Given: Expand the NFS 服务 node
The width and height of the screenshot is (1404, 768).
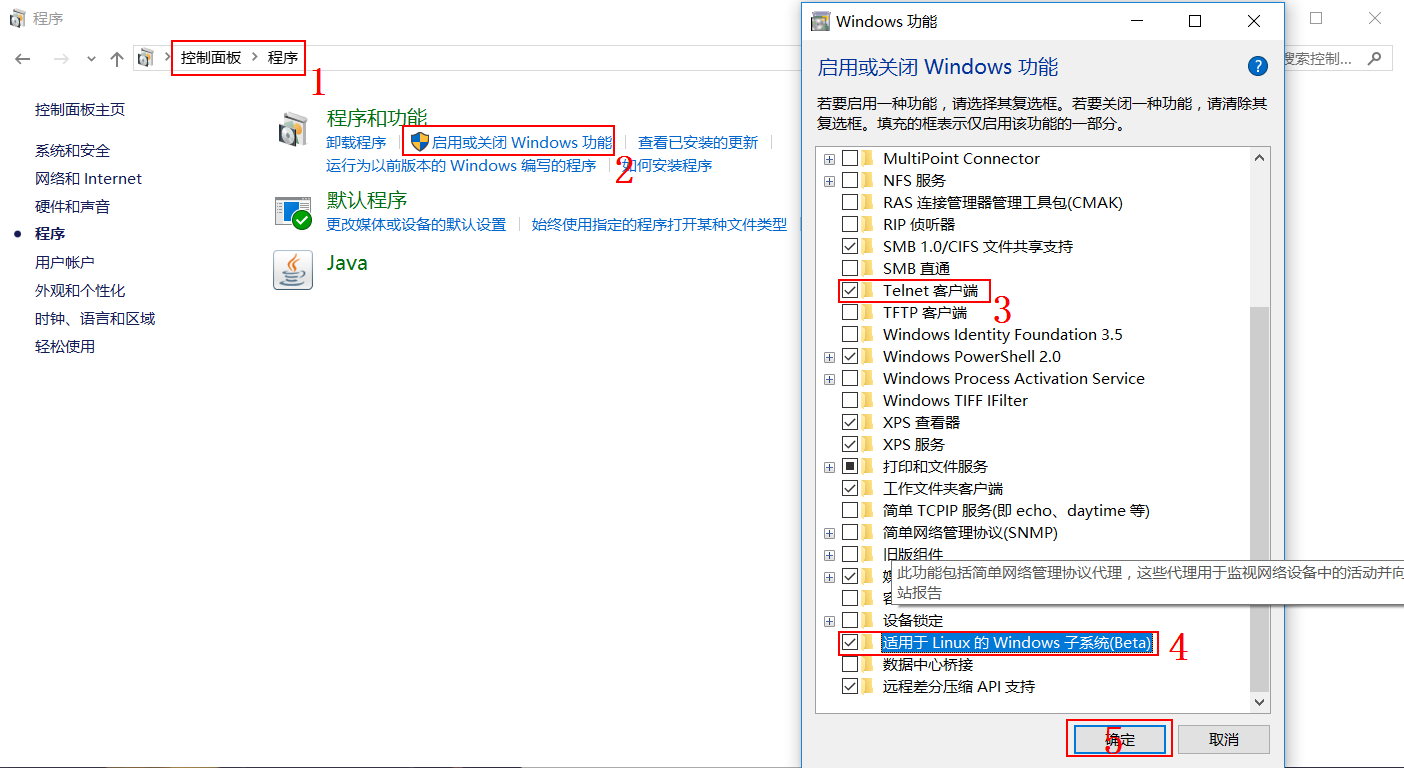Looking at the screenshot, I should tap(829, 181).
